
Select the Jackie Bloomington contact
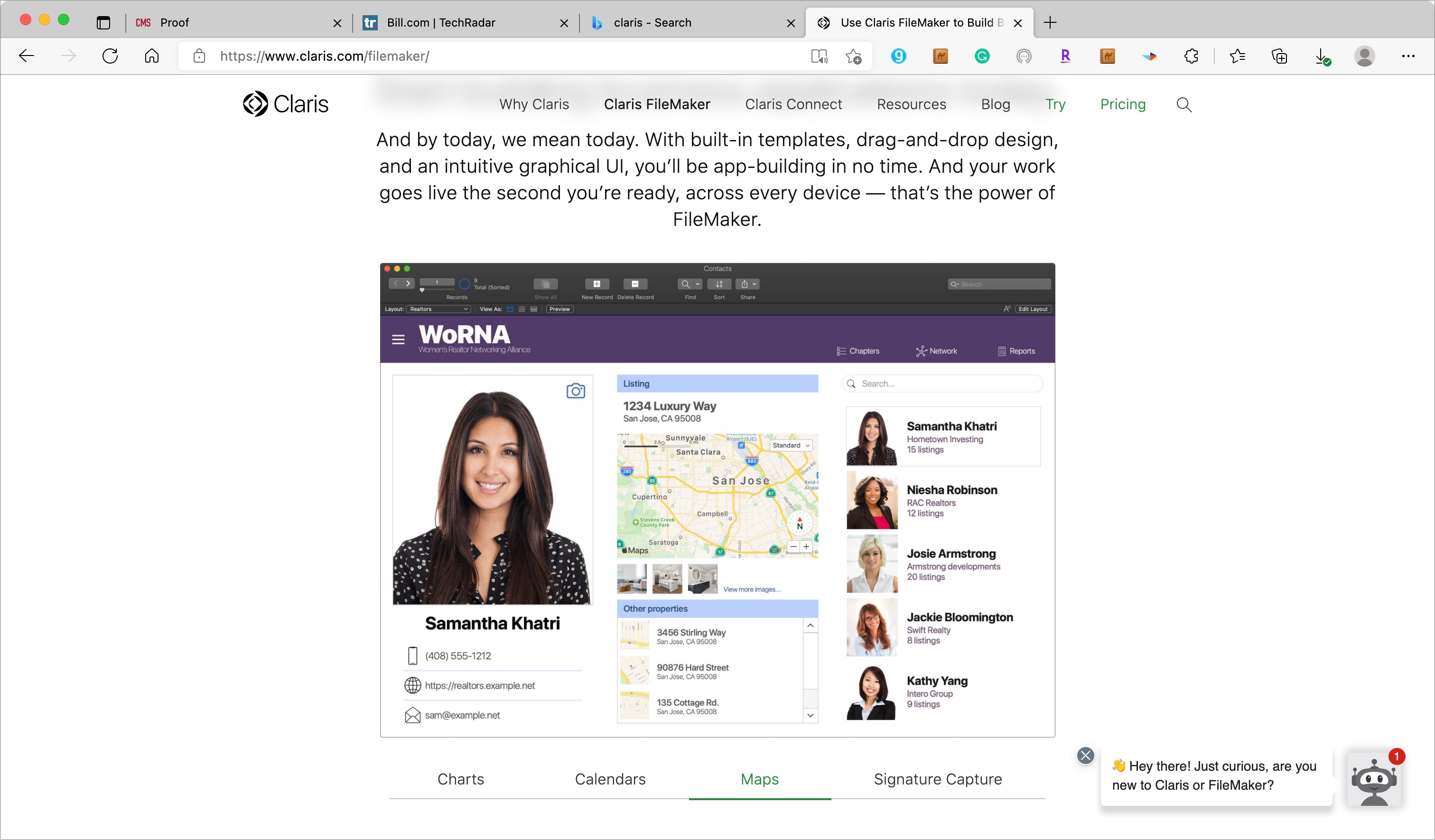tap(943, 627)
